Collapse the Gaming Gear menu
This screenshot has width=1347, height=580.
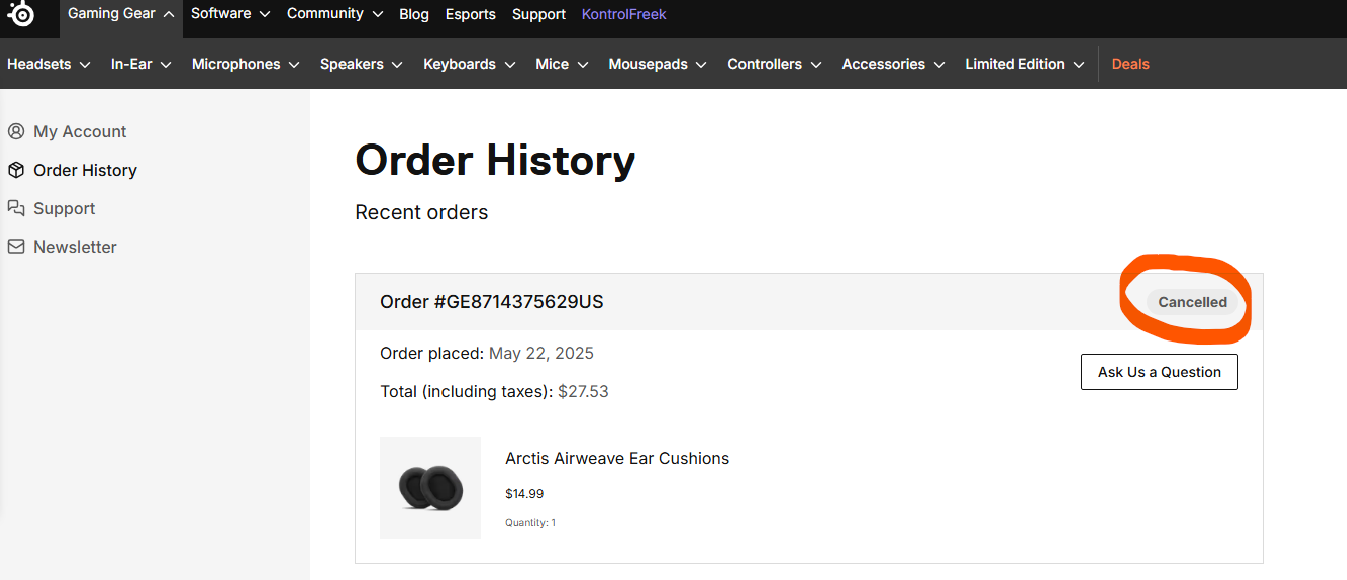coord(120,13)
